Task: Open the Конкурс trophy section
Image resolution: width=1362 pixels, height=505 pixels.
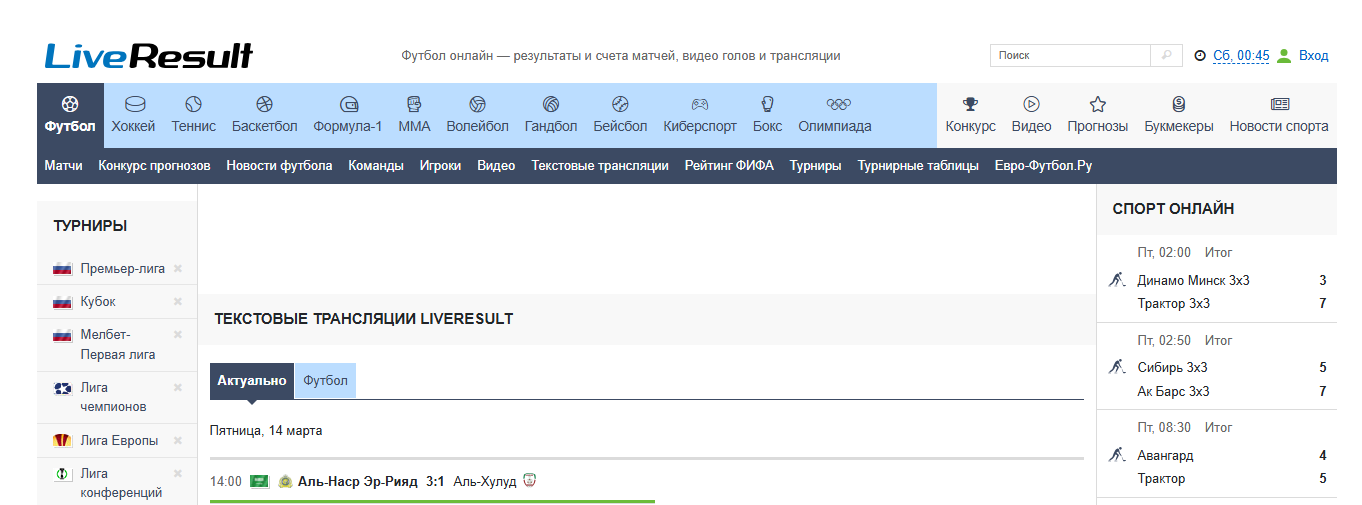Action: point(971,115)
